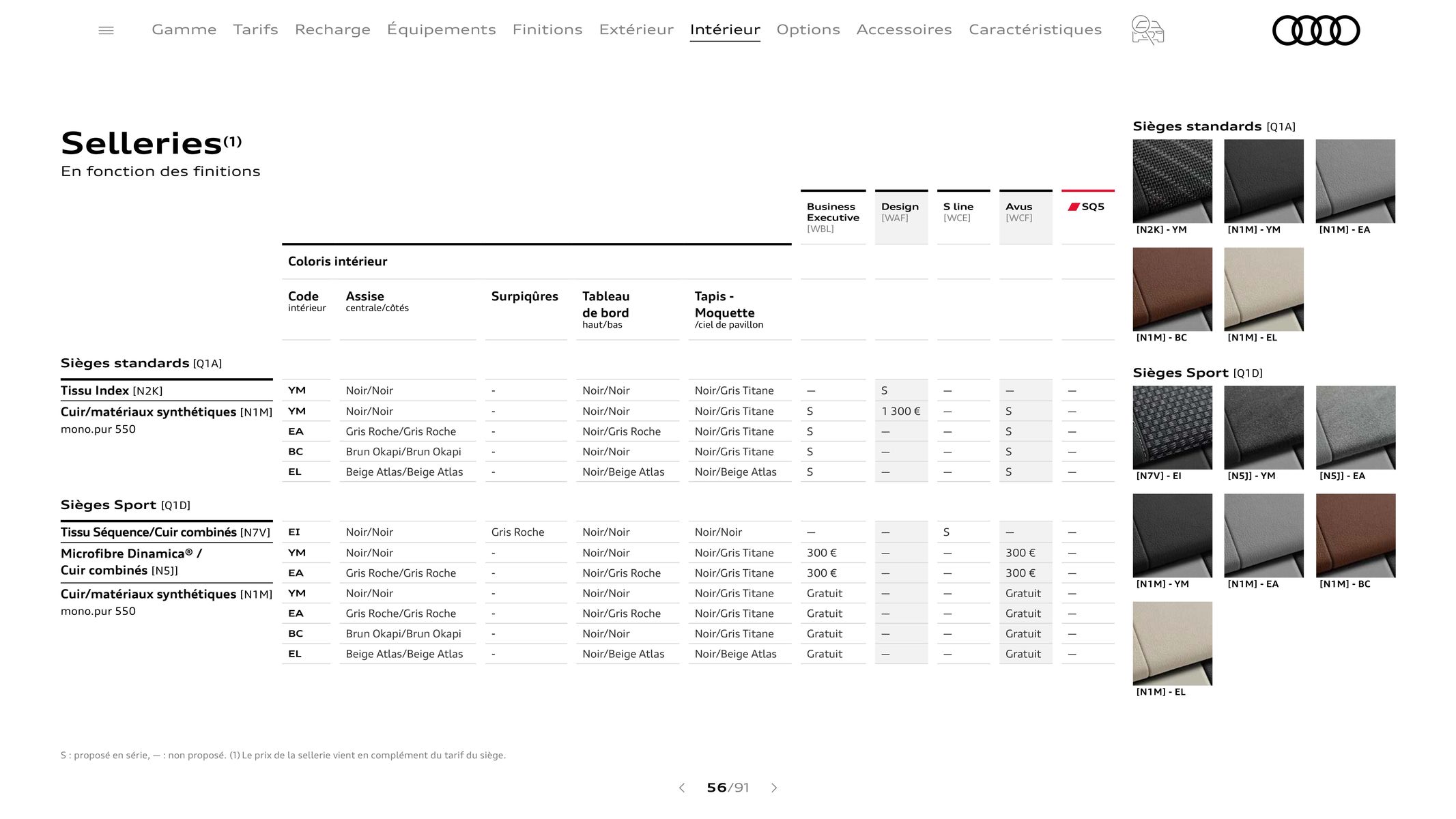The width and height of the screenshot is (1456, 819).
Task: Click the SQ5 column header
Action: click(1087, 217)
